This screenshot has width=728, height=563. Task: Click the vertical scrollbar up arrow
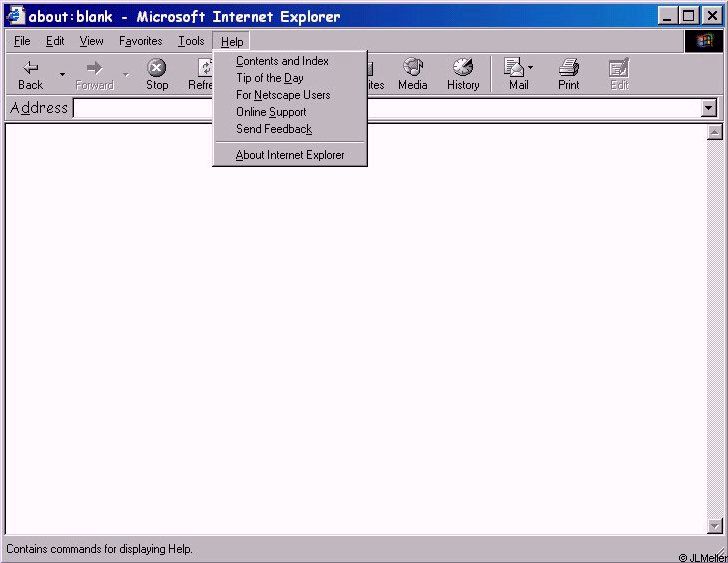tap(715, 132)
